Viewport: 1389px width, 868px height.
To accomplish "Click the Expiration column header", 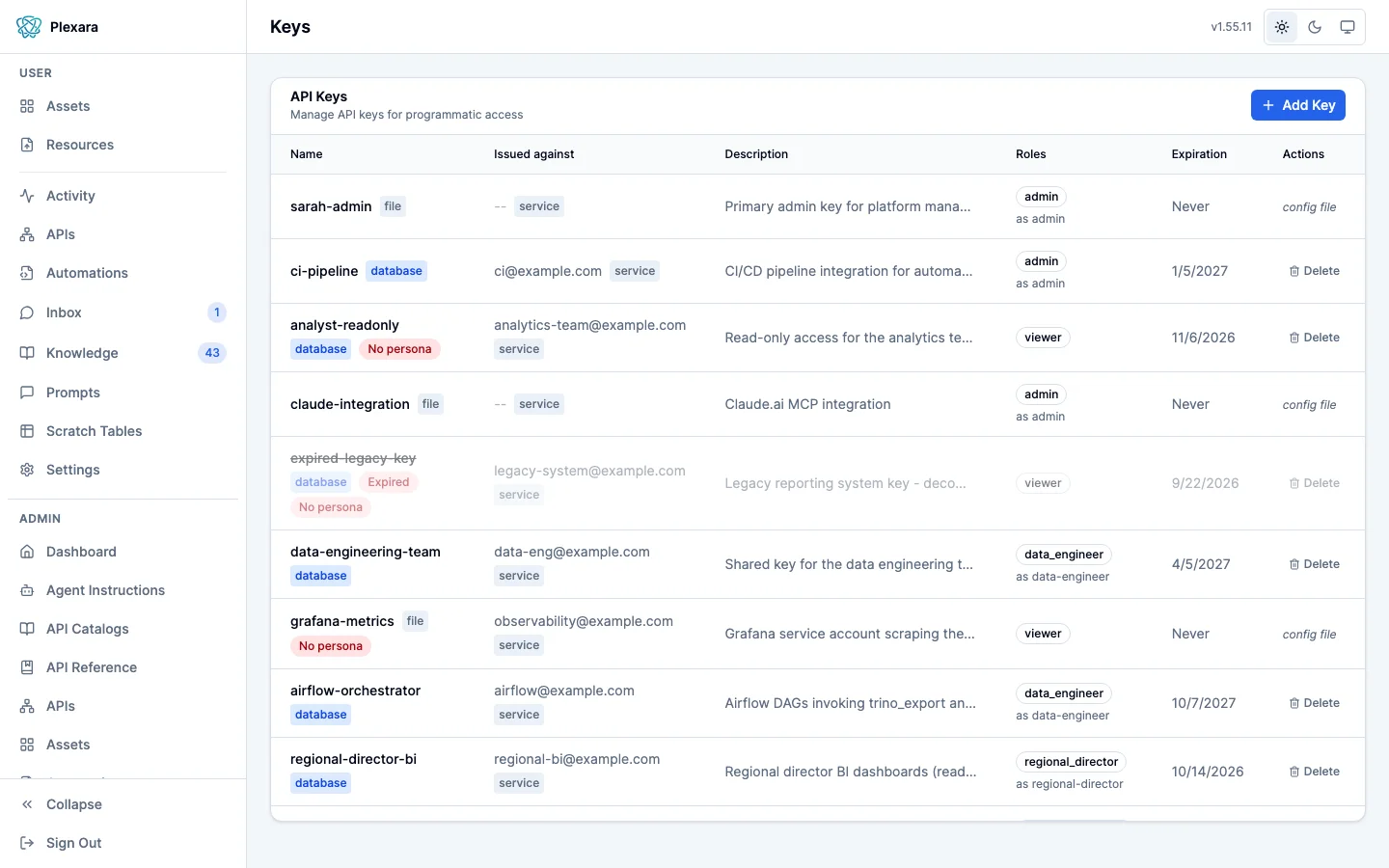I will (1199, 154).
